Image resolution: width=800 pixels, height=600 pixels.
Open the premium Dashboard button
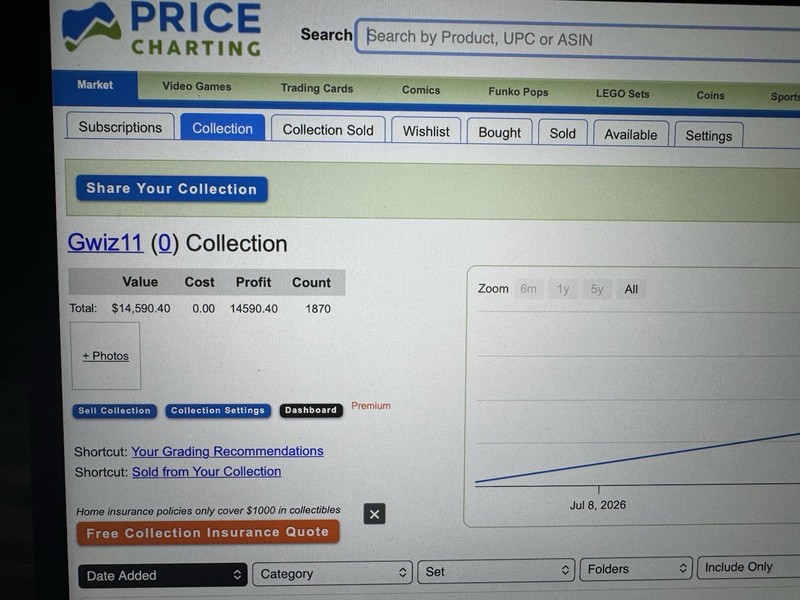tap(311, 410)
